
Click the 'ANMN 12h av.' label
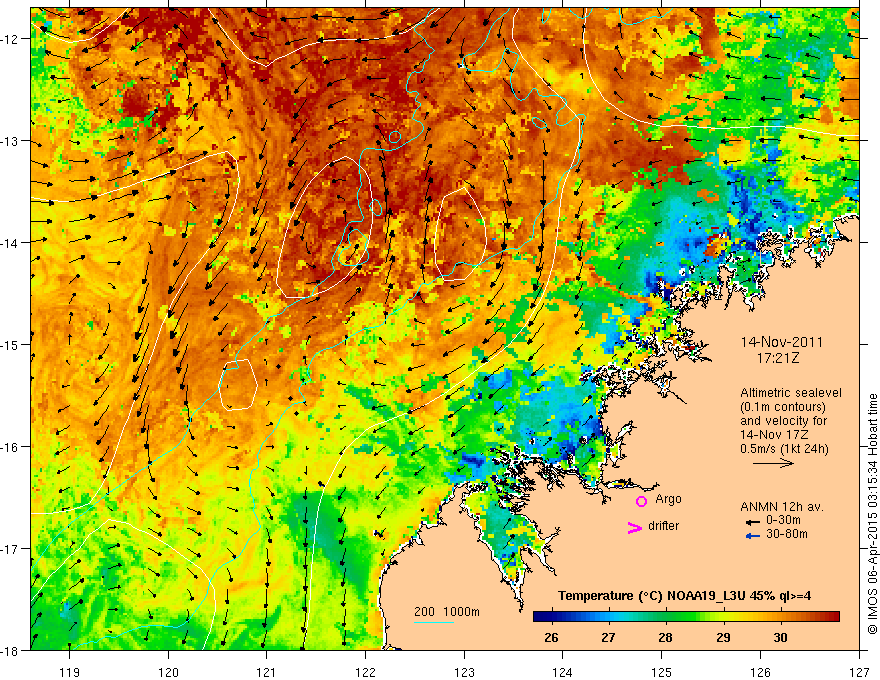tap(782, 507)
